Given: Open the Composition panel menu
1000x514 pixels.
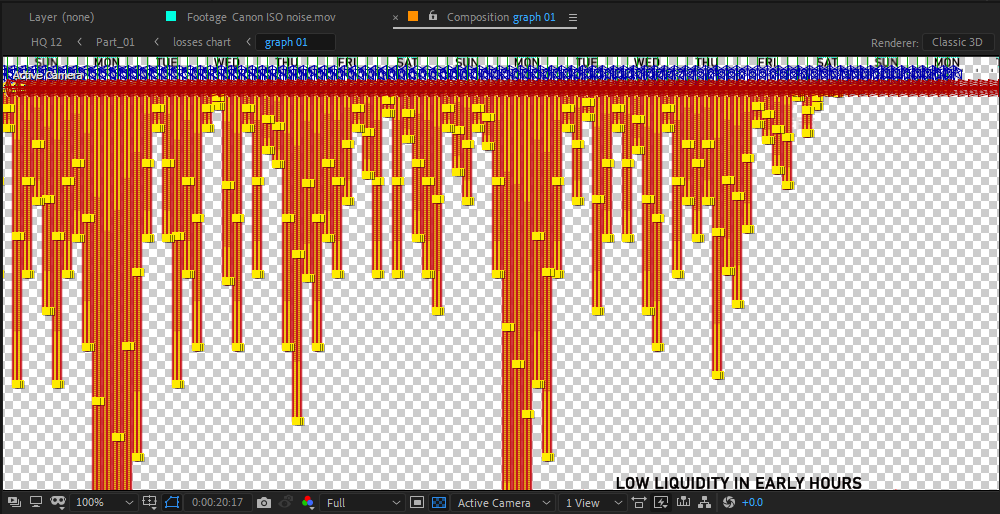Looking at the screenshot, I should (572, 17).
